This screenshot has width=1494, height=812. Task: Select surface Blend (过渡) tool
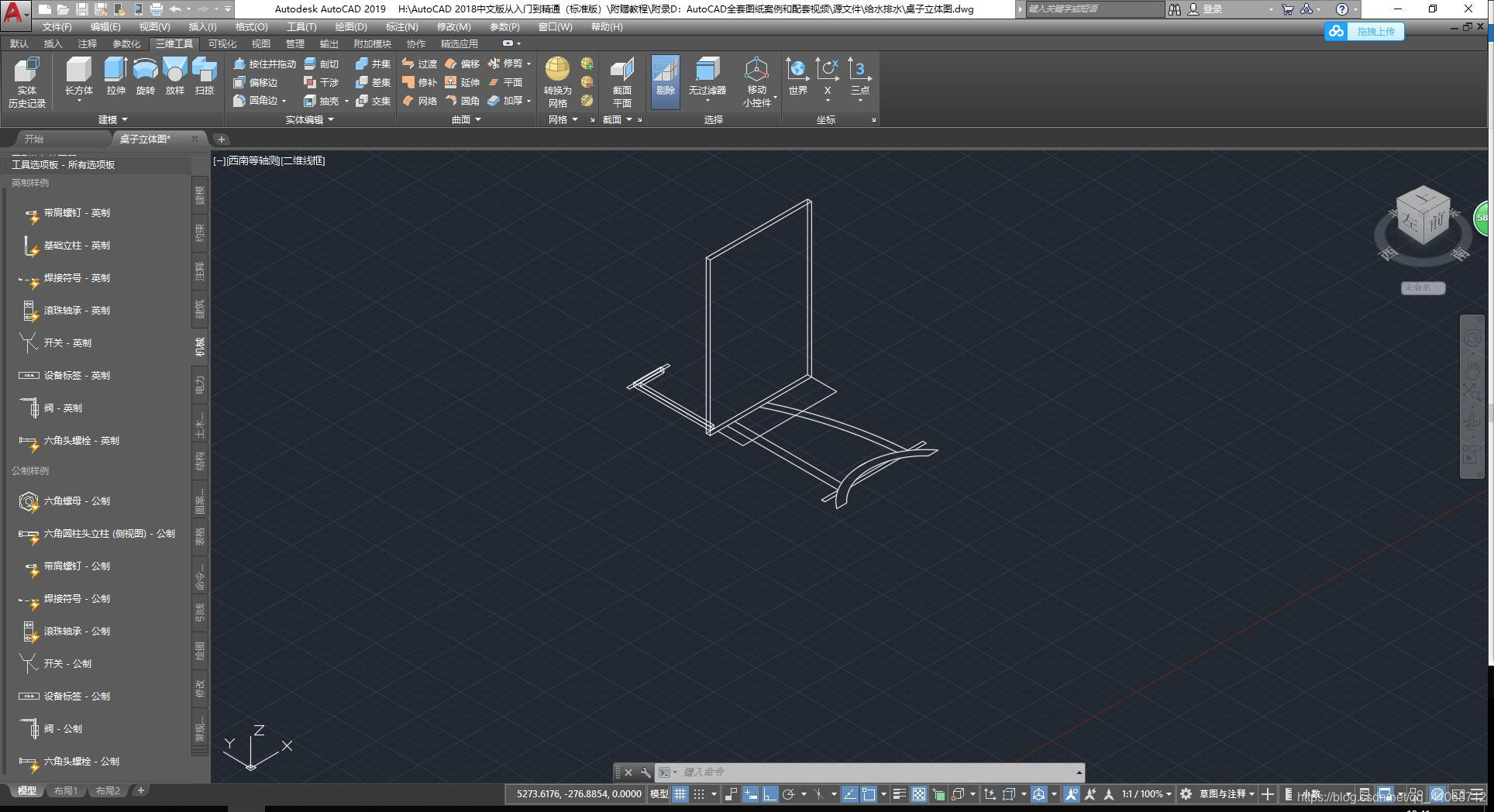click(420, 64)
